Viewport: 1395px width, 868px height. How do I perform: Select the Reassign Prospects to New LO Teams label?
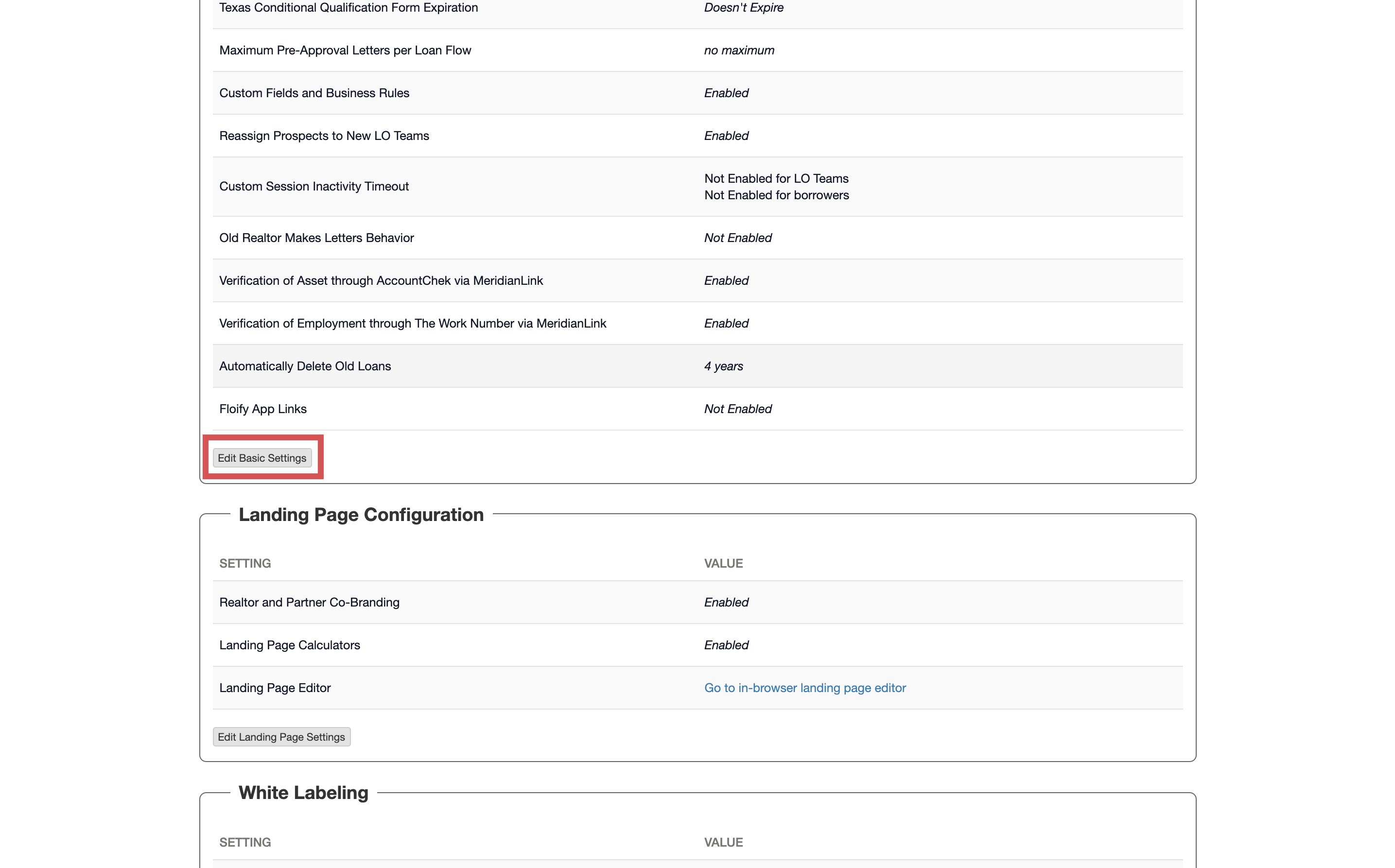[324, 136]
